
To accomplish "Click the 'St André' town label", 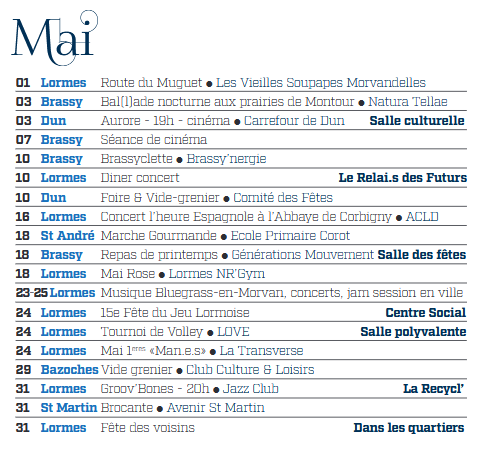I will [67, 236].
